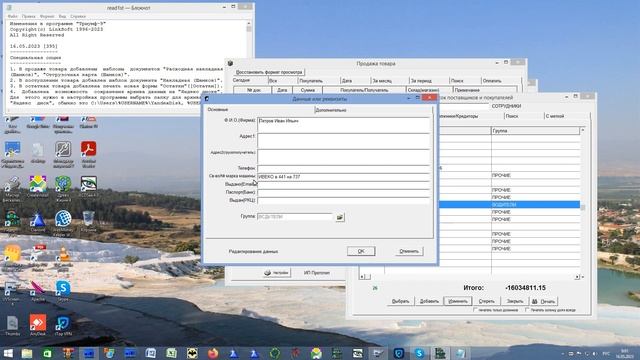Enable first checkbox under Стереть button
This screenshot has height=360, width=640.
pos(476,310)
